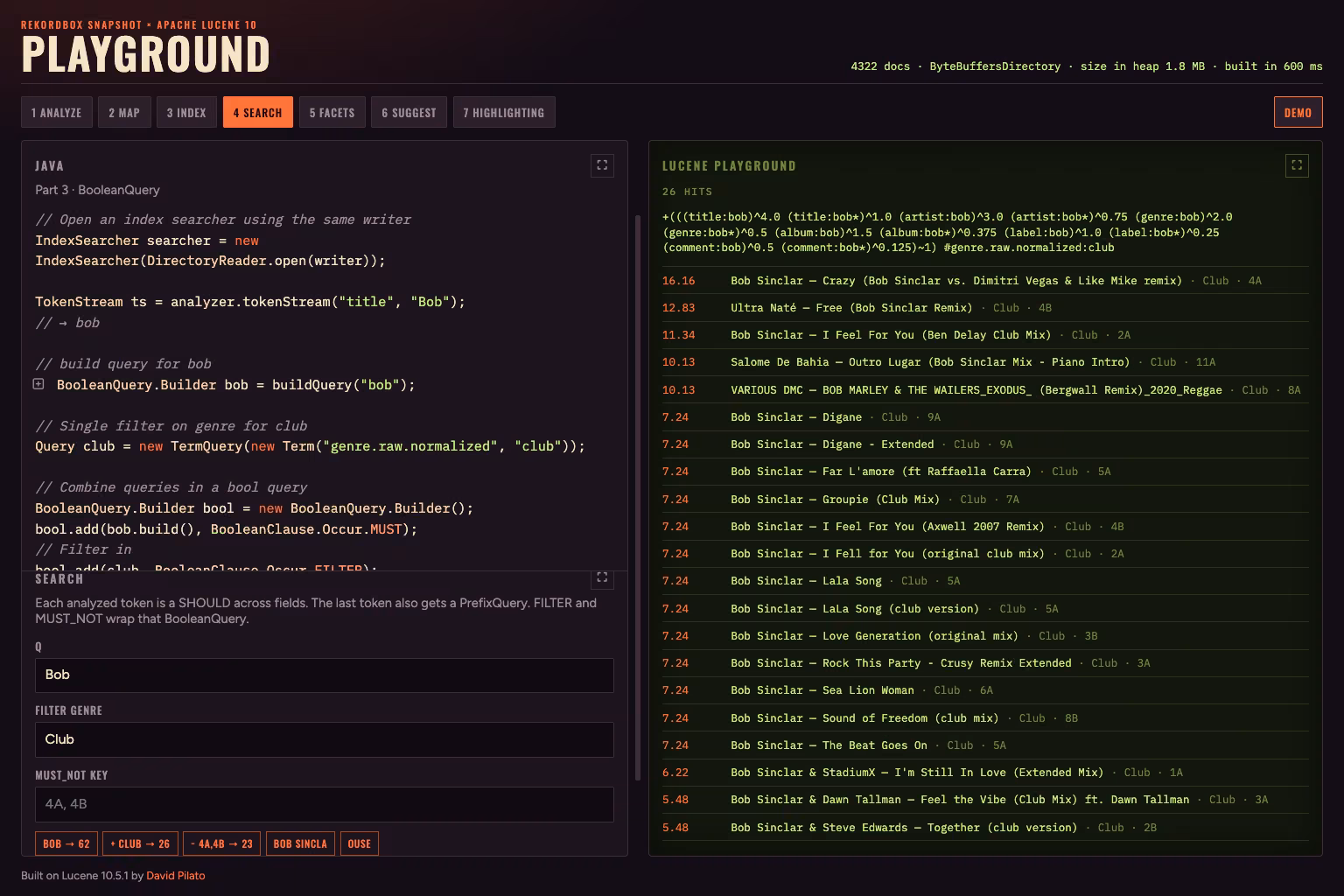Image resolution: width=1344 pixels, height=896 pixels.
Task: Select the Sound of Freedom (club mix) result
Action: (985, 718)
